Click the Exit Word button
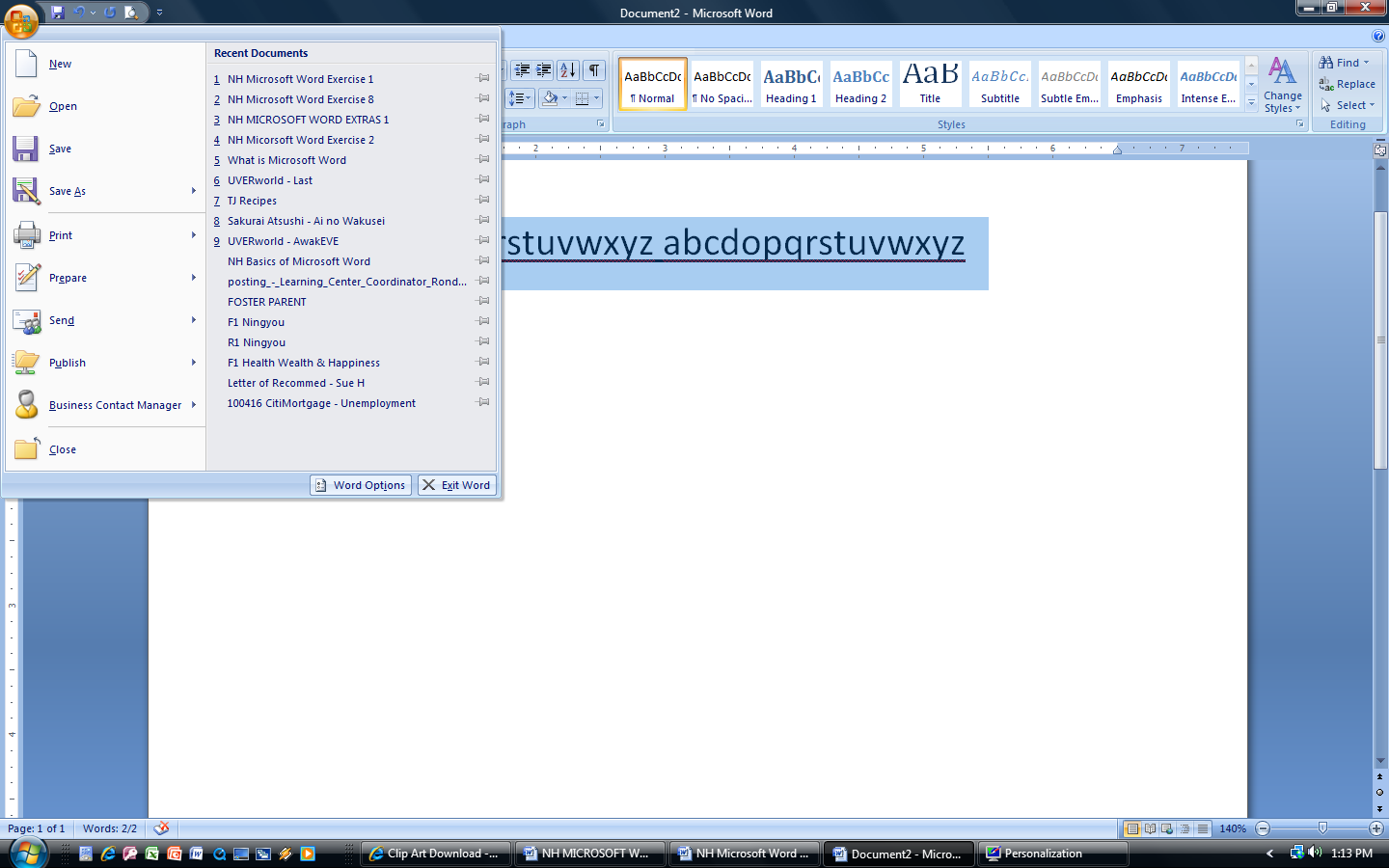The height and width of the screenshot is (868, 1389). (457, 485)
